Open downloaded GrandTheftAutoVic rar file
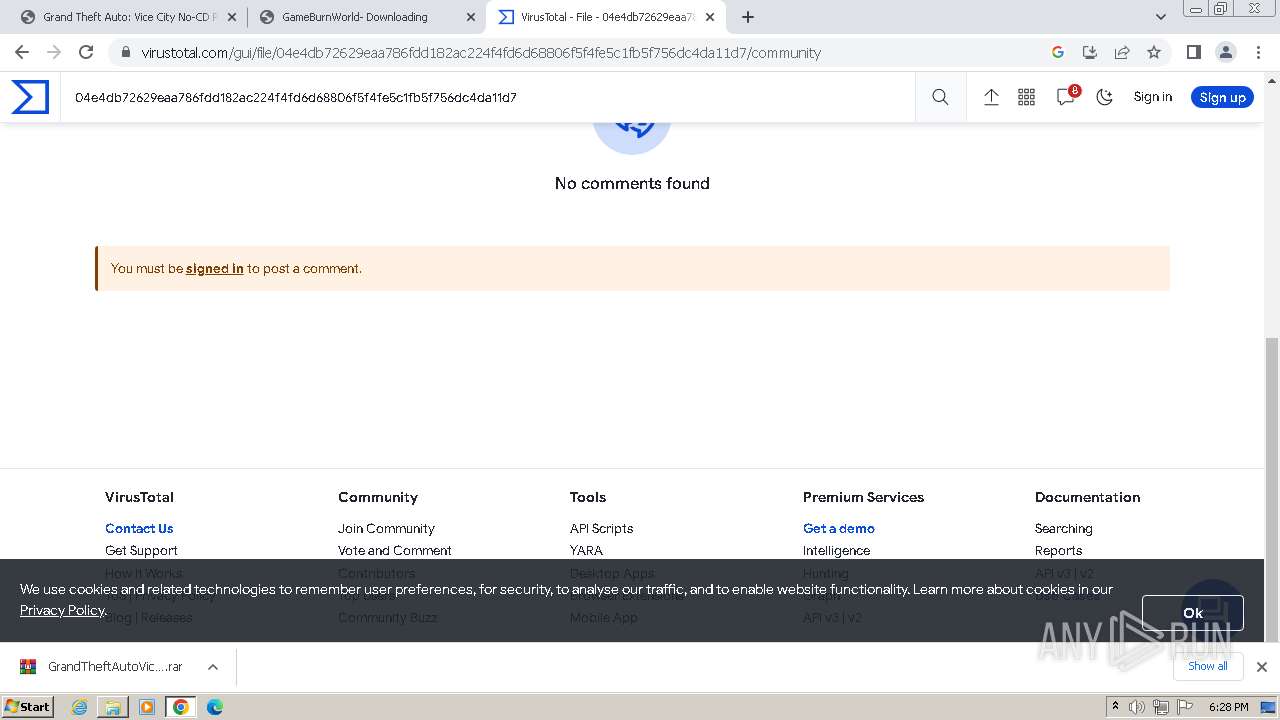The height and width of the screenshot is (720, 1280). 101,667
